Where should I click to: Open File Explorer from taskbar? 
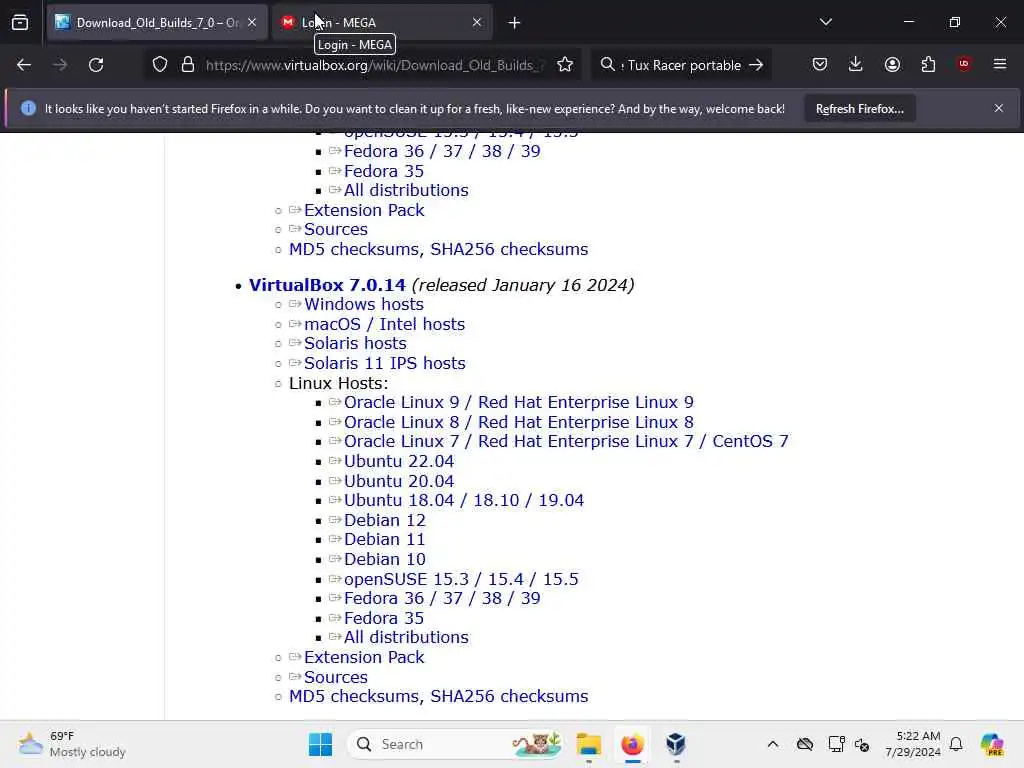(588, 744)
